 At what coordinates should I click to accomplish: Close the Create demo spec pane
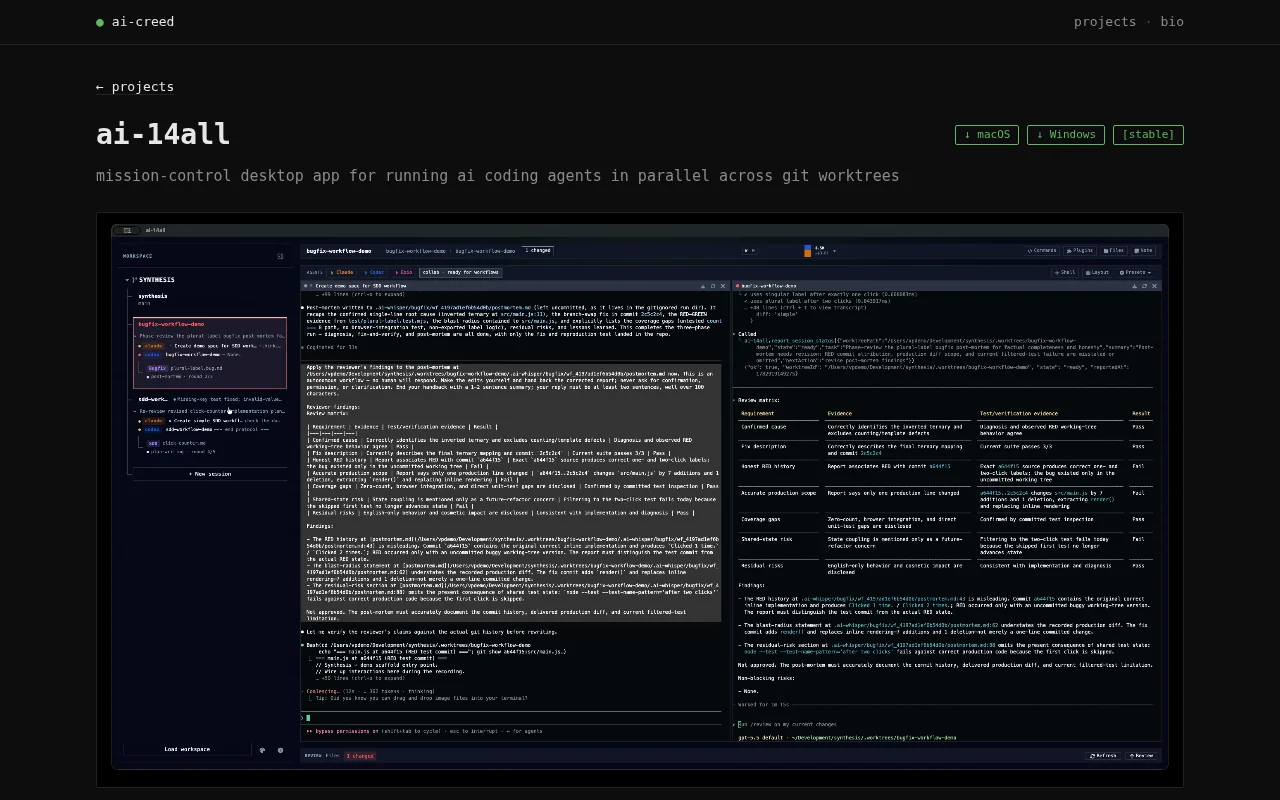723,286
